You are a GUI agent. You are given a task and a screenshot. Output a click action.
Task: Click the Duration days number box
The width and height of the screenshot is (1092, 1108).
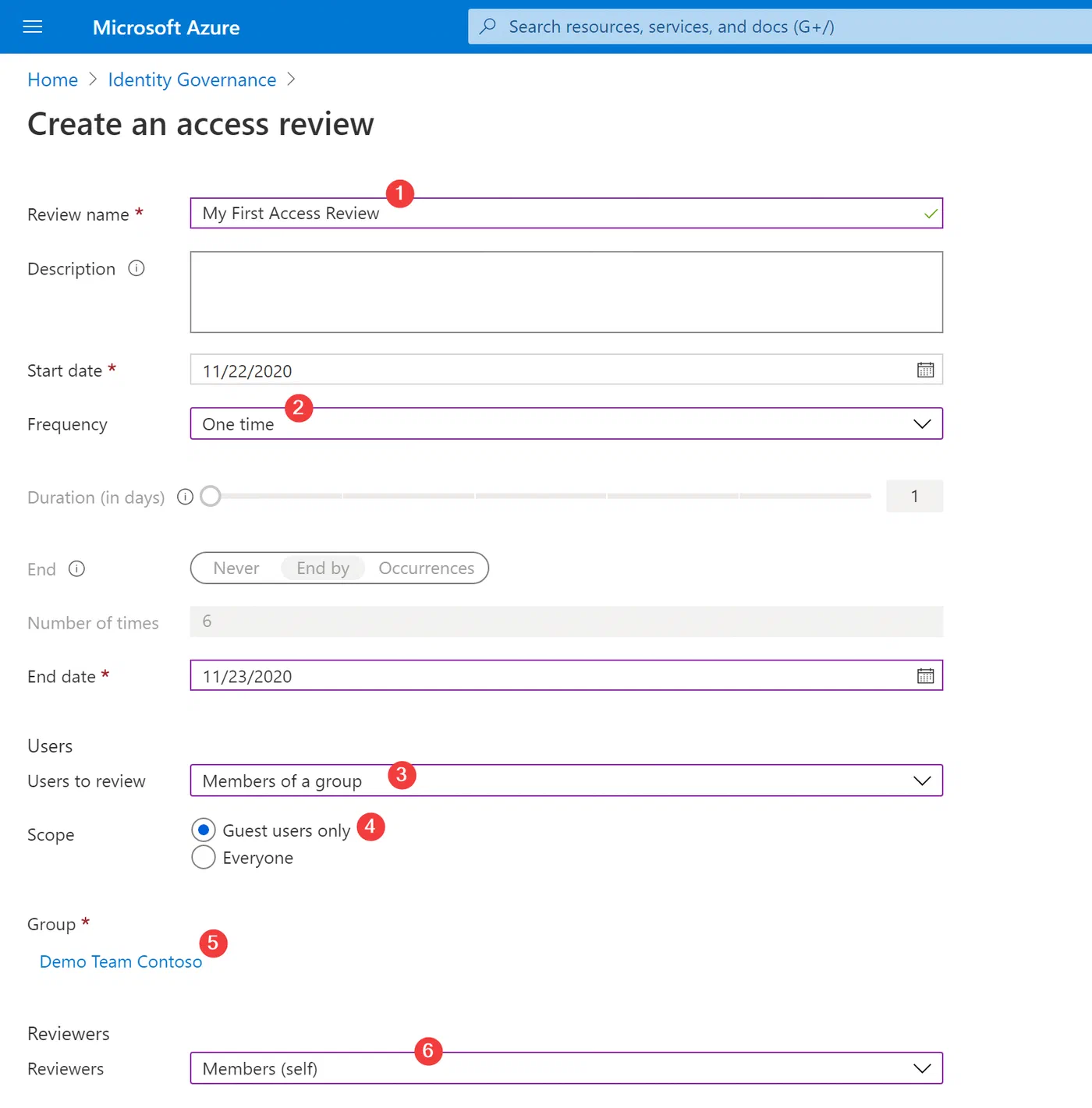click(914, 496)
